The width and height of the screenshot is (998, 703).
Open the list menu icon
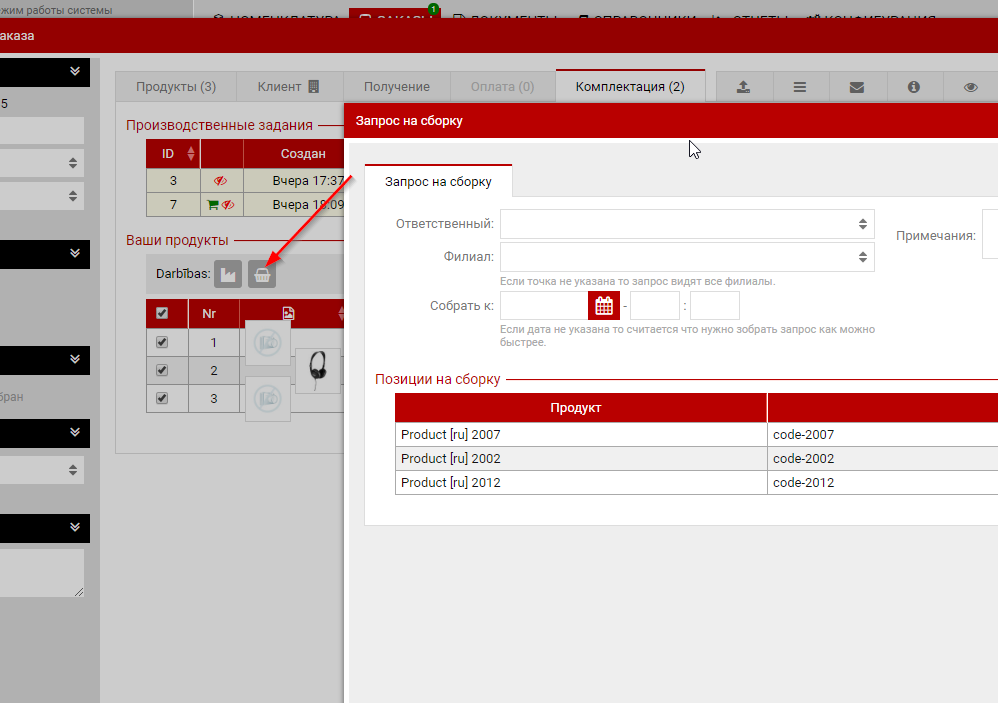pyautogui.click(x=800, y=87)
